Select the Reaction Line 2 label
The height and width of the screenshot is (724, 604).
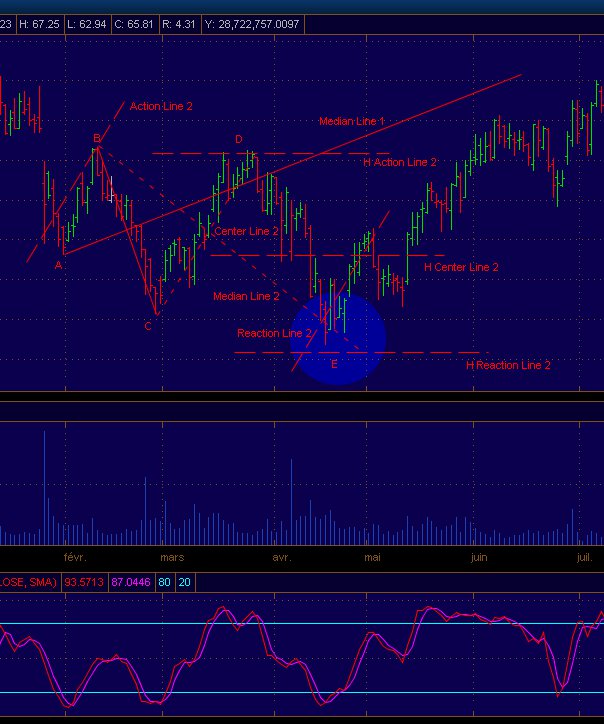pyautogui.click(x=274, y=333)
